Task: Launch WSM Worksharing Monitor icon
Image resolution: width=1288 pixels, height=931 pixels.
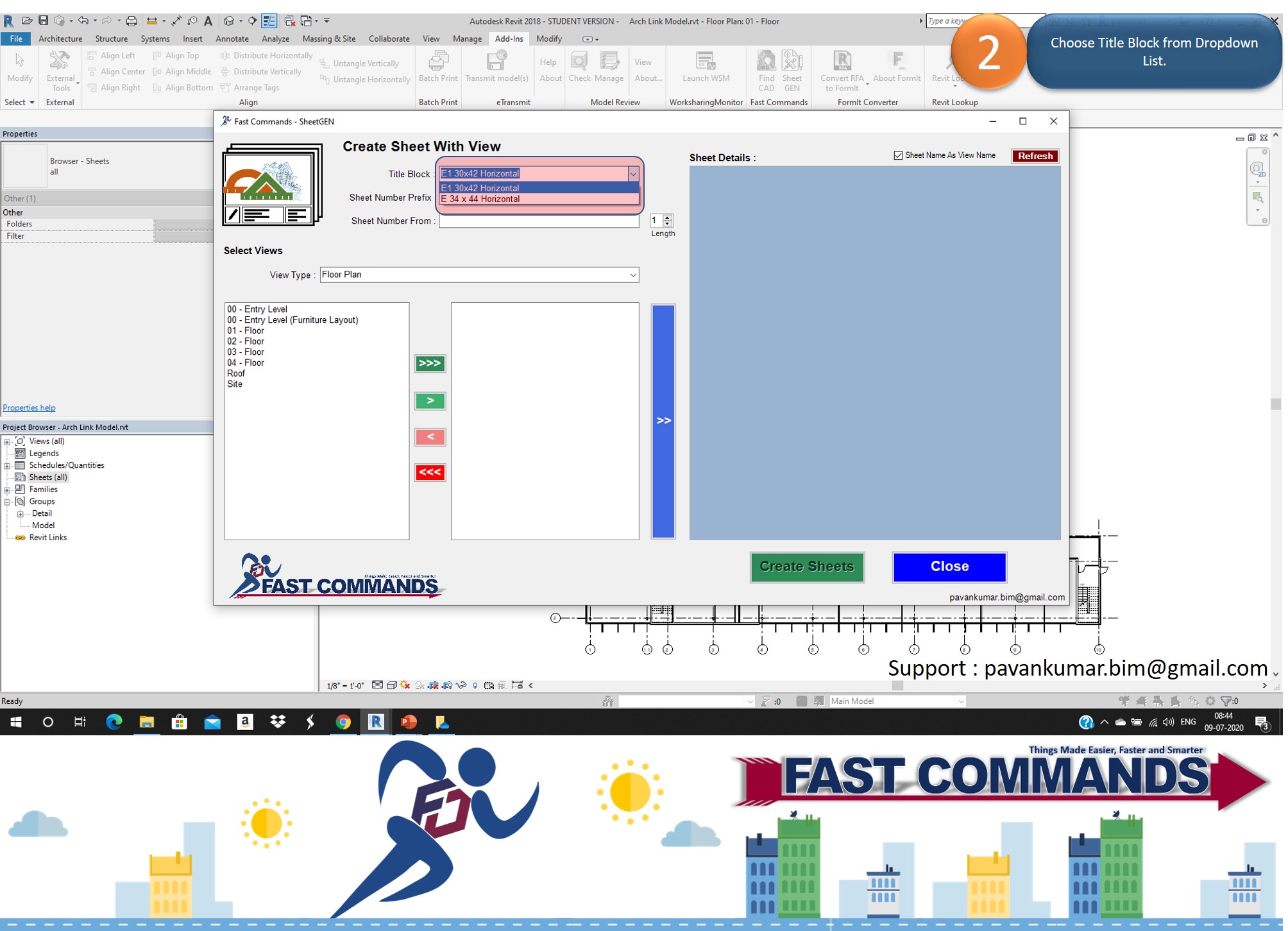Action: click(x=706, y=62)
